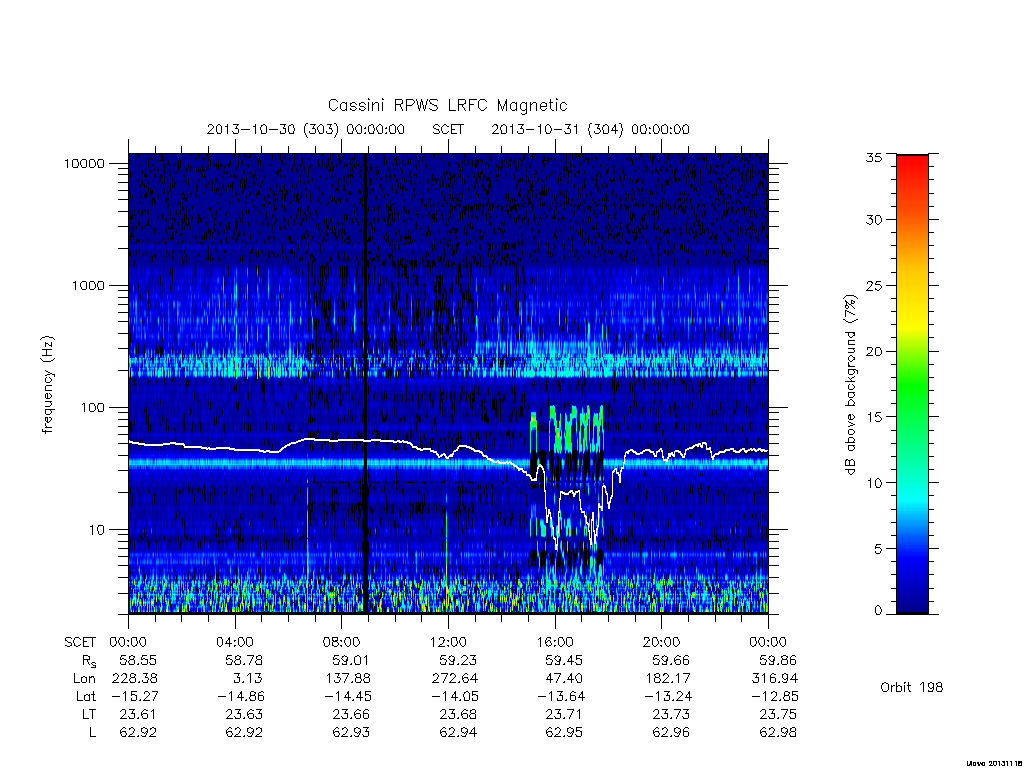This screenshot has width=1024, height=768.
Task: Click the 'Orbit 198' label
Action: [x=912, y=687]
